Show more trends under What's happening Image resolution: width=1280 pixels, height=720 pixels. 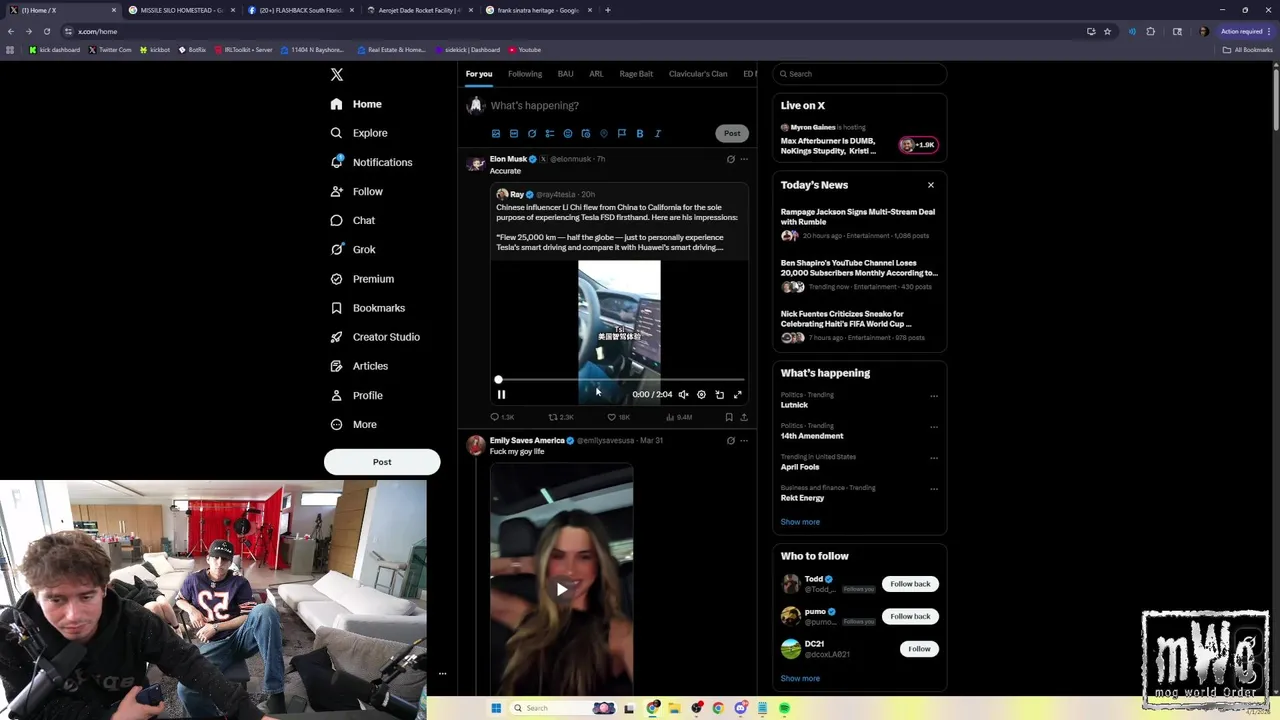[800, 522]
